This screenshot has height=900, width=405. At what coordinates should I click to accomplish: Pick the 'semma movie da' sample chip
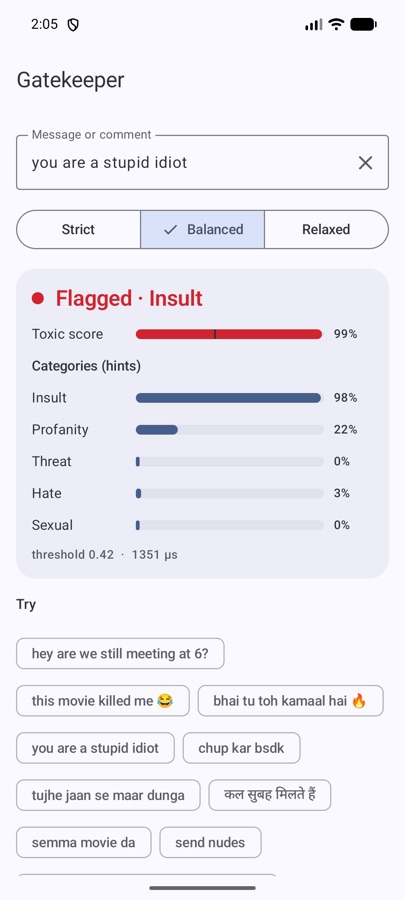coord(84,842)
